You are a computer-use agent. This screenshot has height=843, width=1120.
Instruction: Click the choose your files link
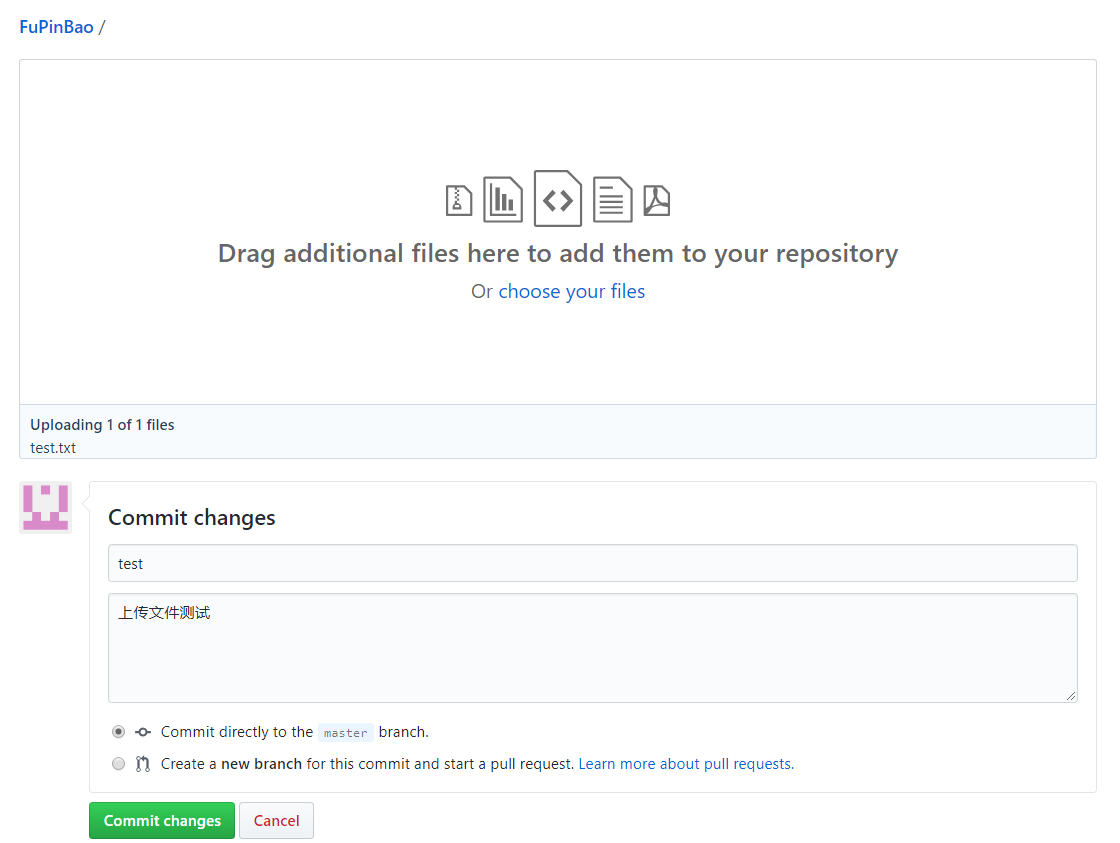pos(571,291)
